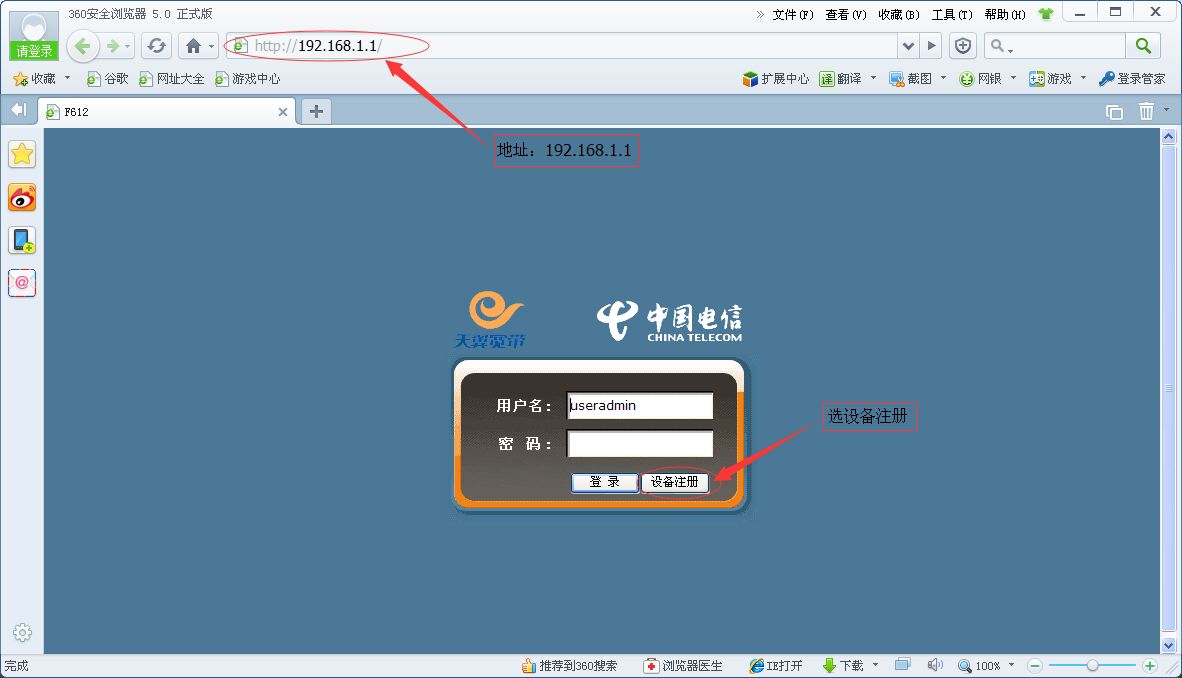This screenshot has width=1182, height=678.
Task: Click the 设备注册 device register button
Action: pyautogui.click(x=675, y=482)
